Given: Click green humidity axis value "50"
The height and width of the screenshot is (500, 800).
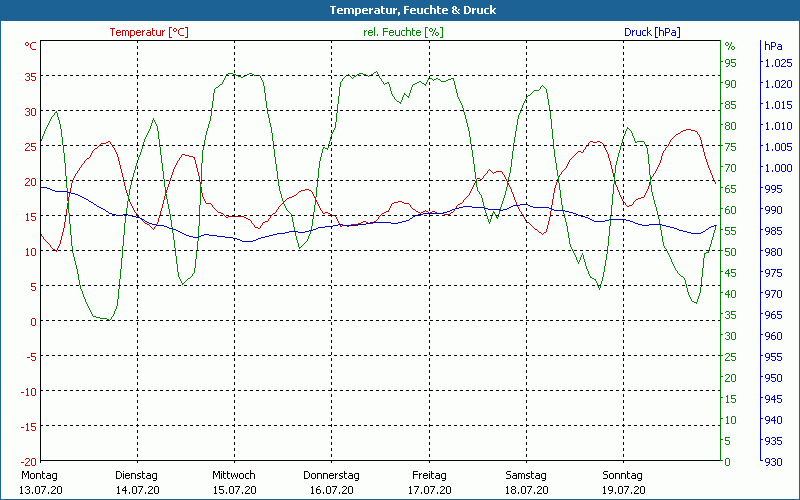Looking at the screenshot, I should [x=731, y=252].
